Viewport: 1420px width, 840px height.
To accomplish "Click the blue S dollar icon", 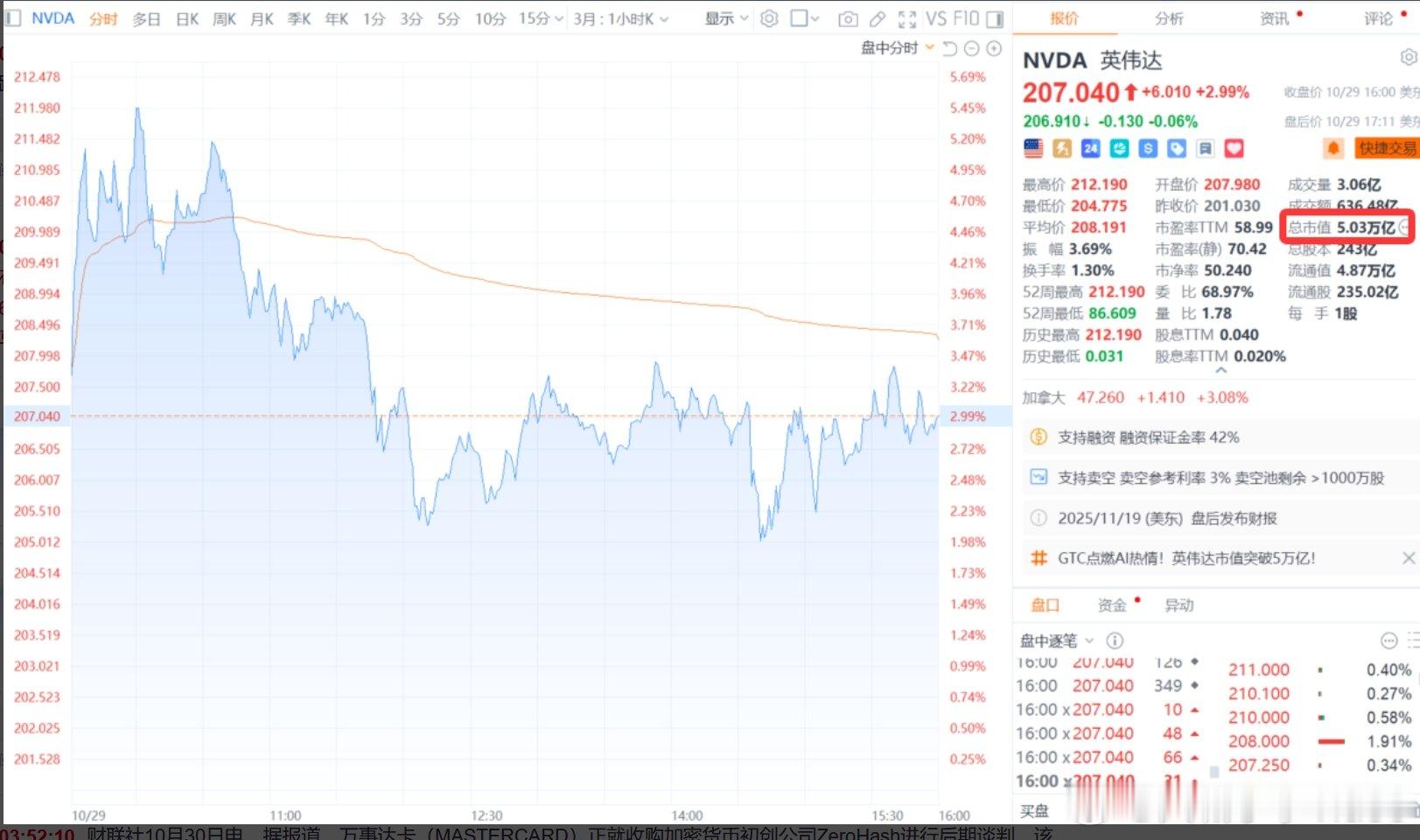I will pyautogui.click(x=1148, y=149).
